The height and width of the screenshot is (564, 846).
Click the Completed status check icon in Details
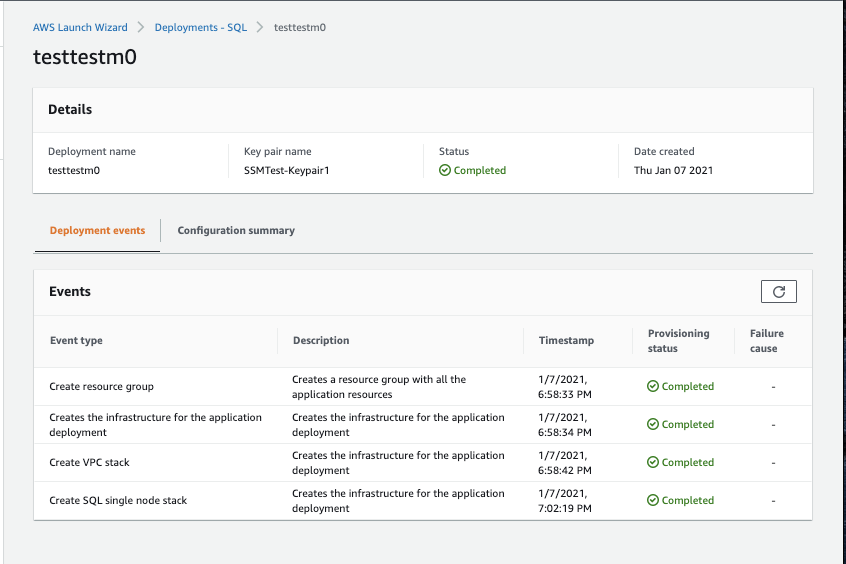pyautogui.click(x=445, y=171)
